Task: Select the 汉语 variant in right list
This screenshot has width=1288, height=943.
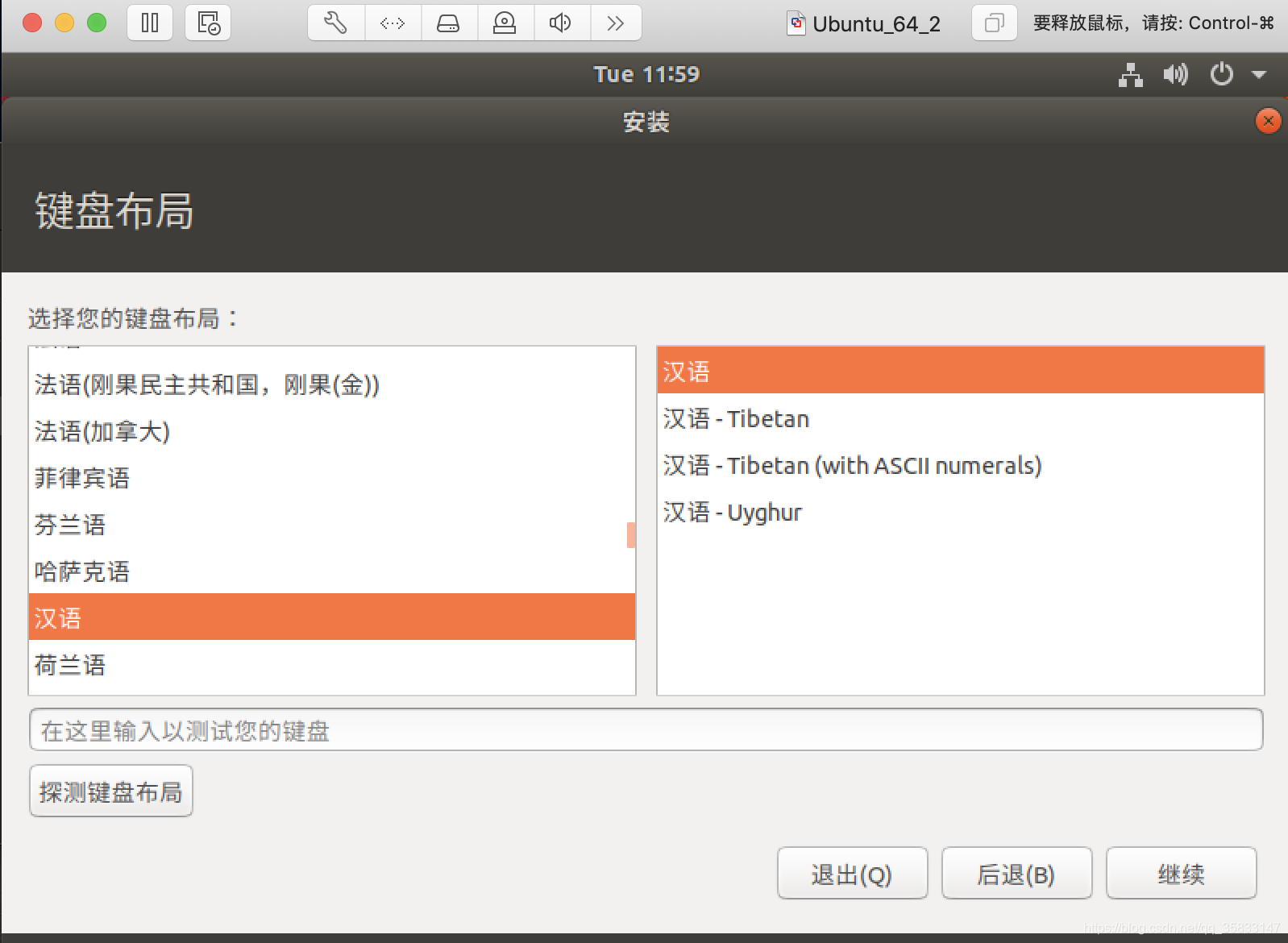Action: pyautogui.click(x=960, y=371)
